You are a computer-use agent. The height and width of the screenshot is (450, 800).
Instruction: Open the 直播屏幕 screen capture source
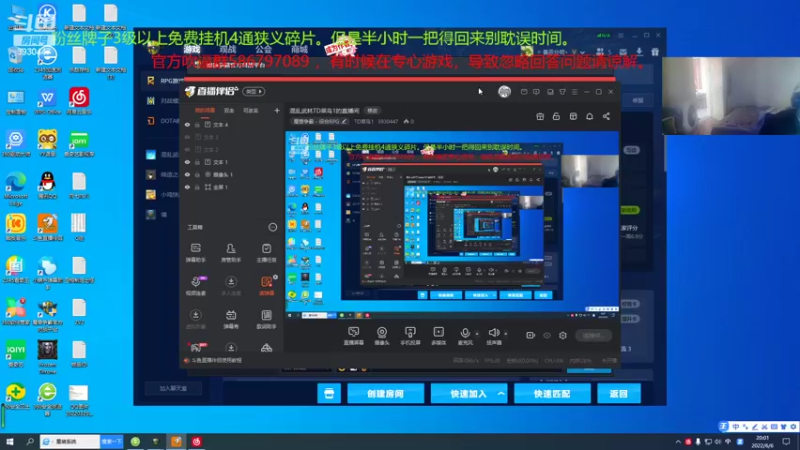coord(353,336)
